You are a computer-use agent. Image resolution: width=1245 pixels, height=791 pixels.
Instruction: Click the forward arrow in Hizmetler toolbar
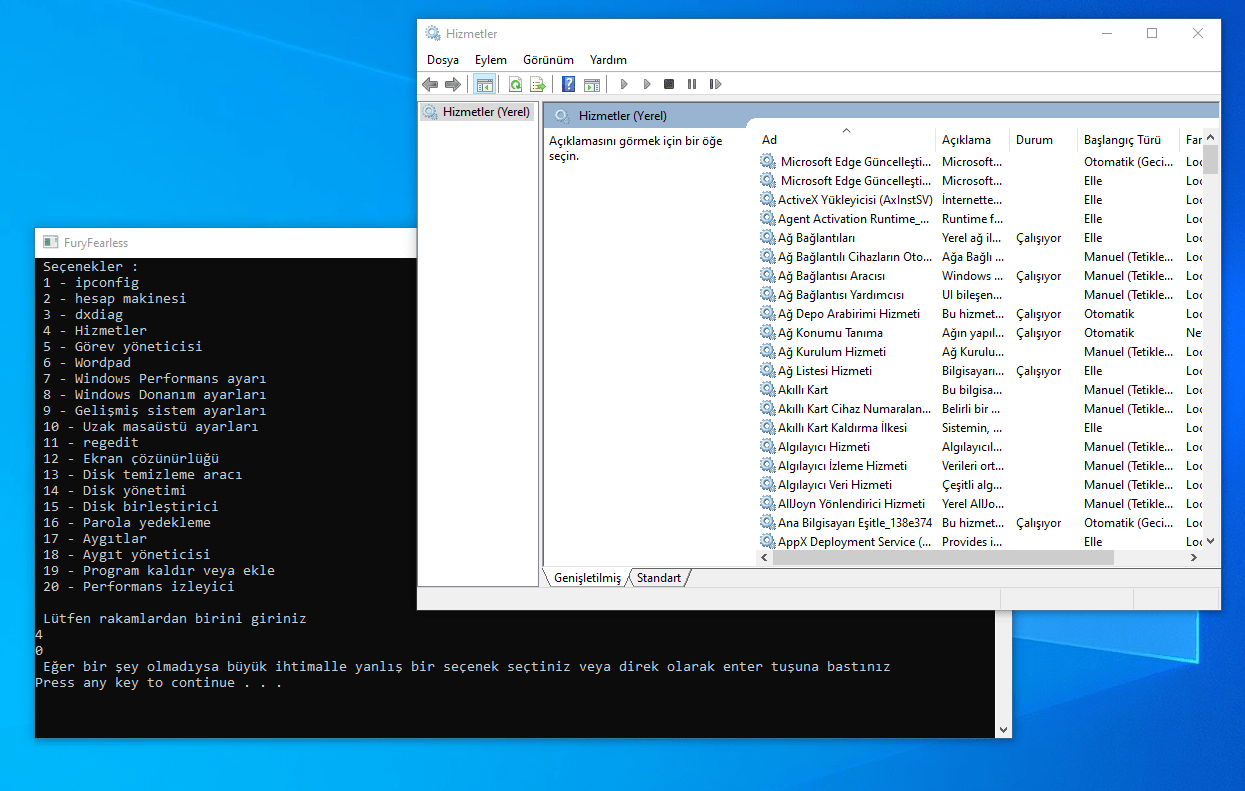click(453, 84)
